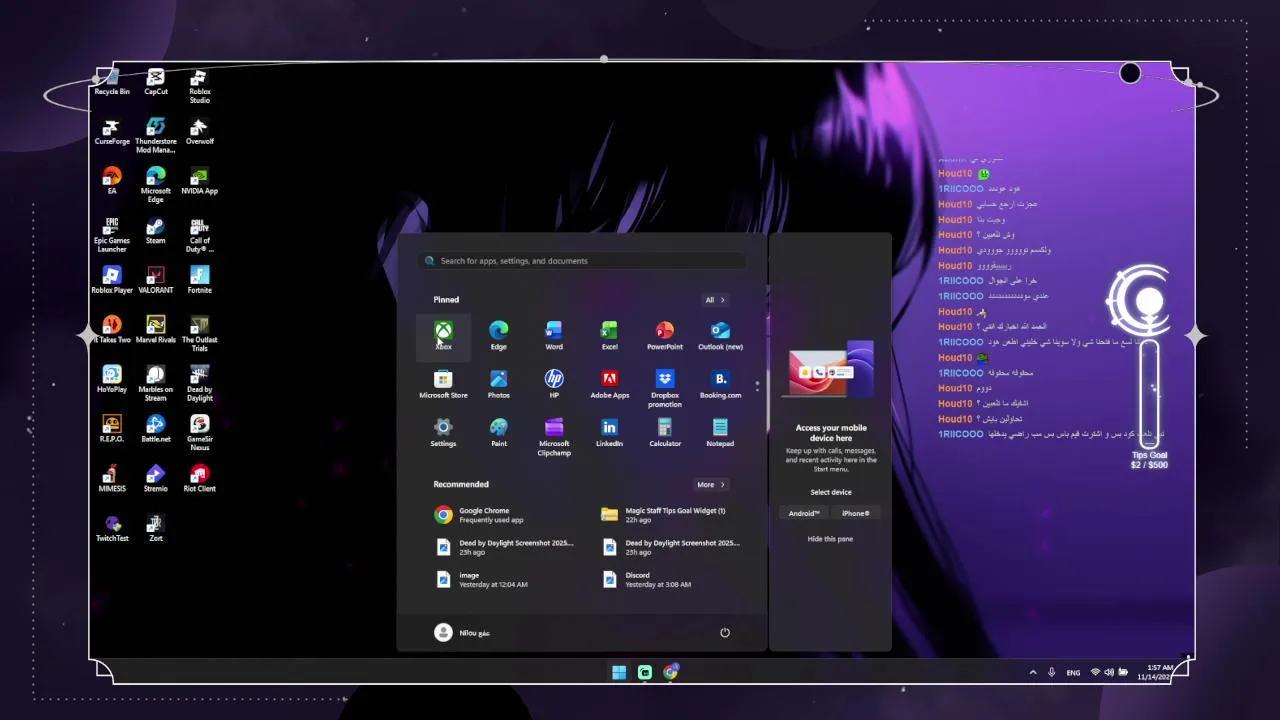
Task: Select the CurseForge desktop icon
Action: [x=112, y=131]
